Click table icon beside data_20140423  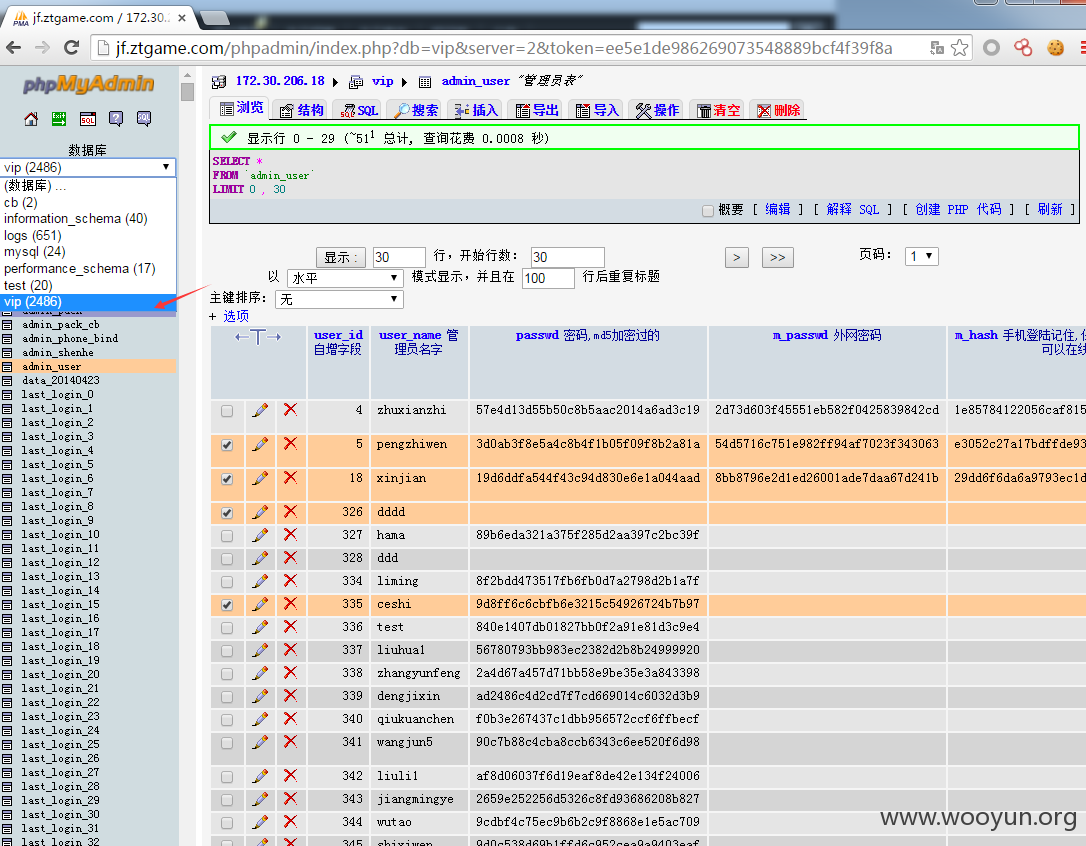pos(8,381)
